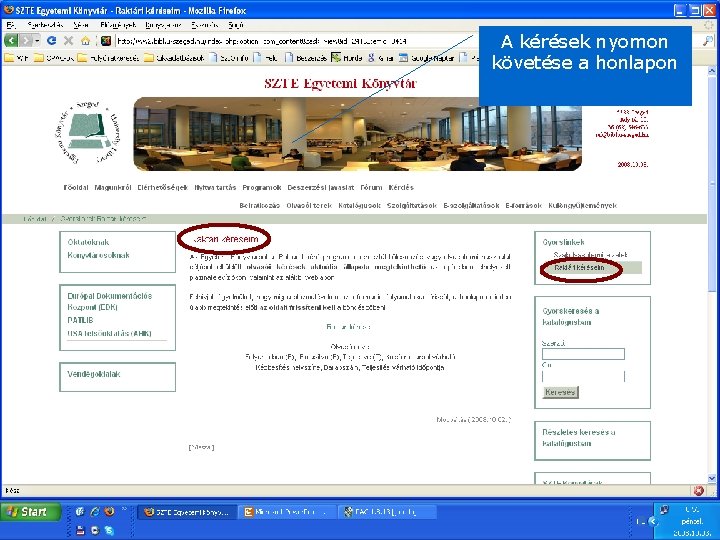720x540 pixels.
Task: Go to the browser home page icon
Action: click(x=85, y=41)
